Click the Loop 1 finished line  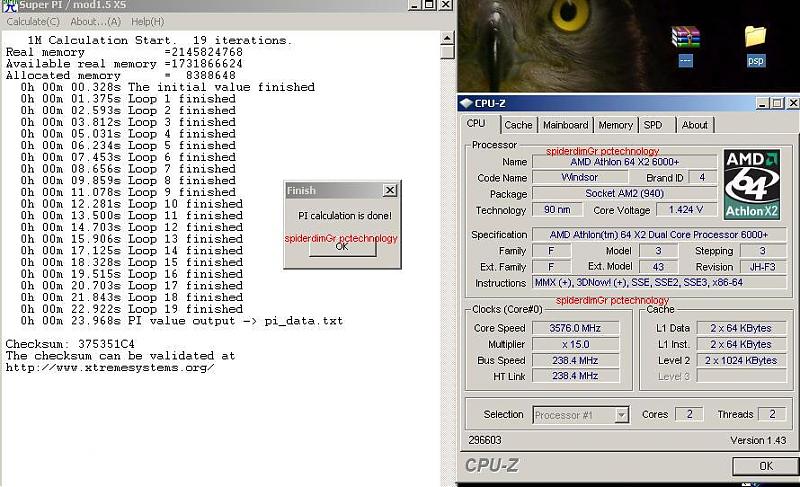128,99
